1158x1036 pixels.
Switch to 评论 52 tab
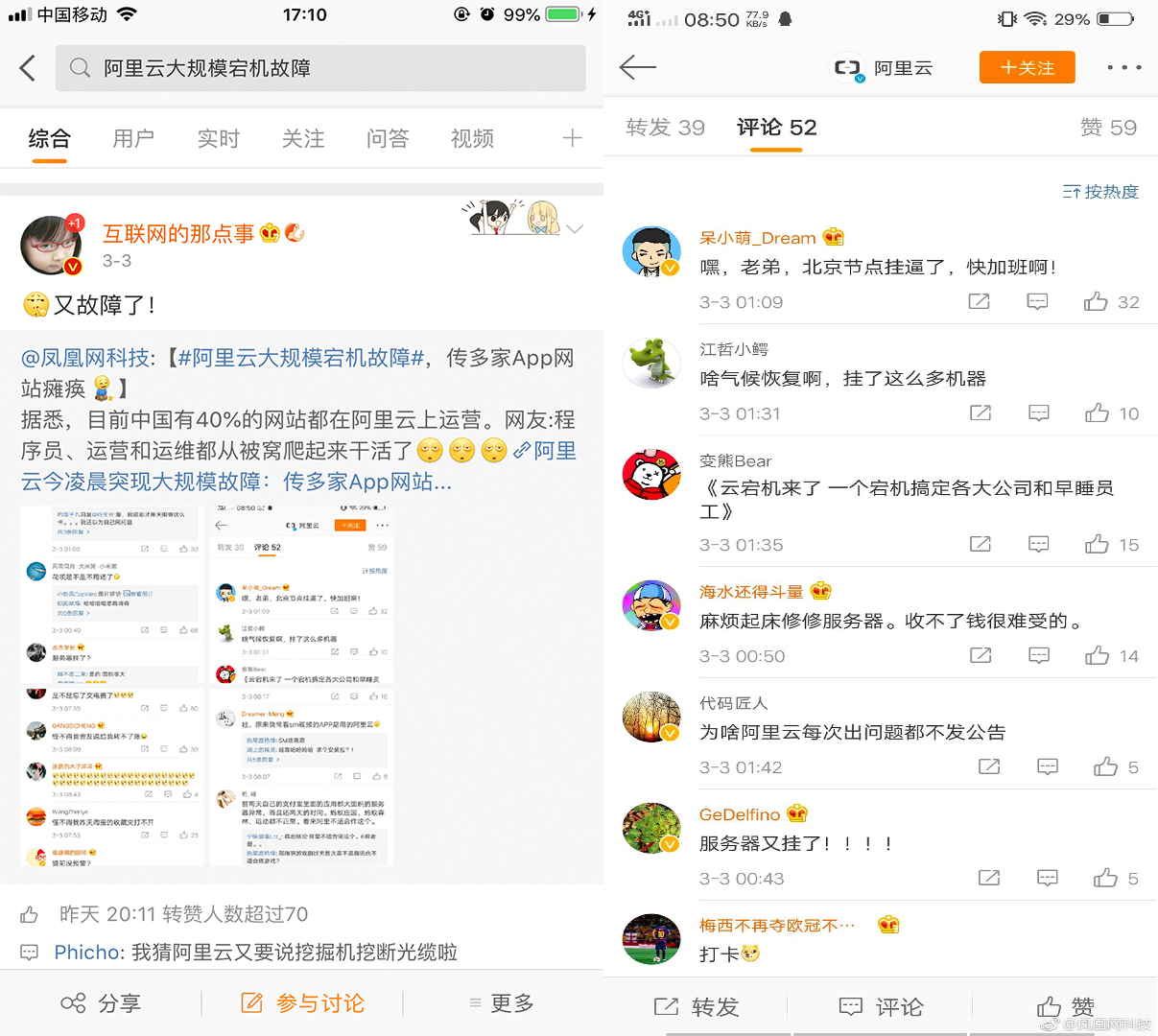pyautogui.click(x=777, y=128)
